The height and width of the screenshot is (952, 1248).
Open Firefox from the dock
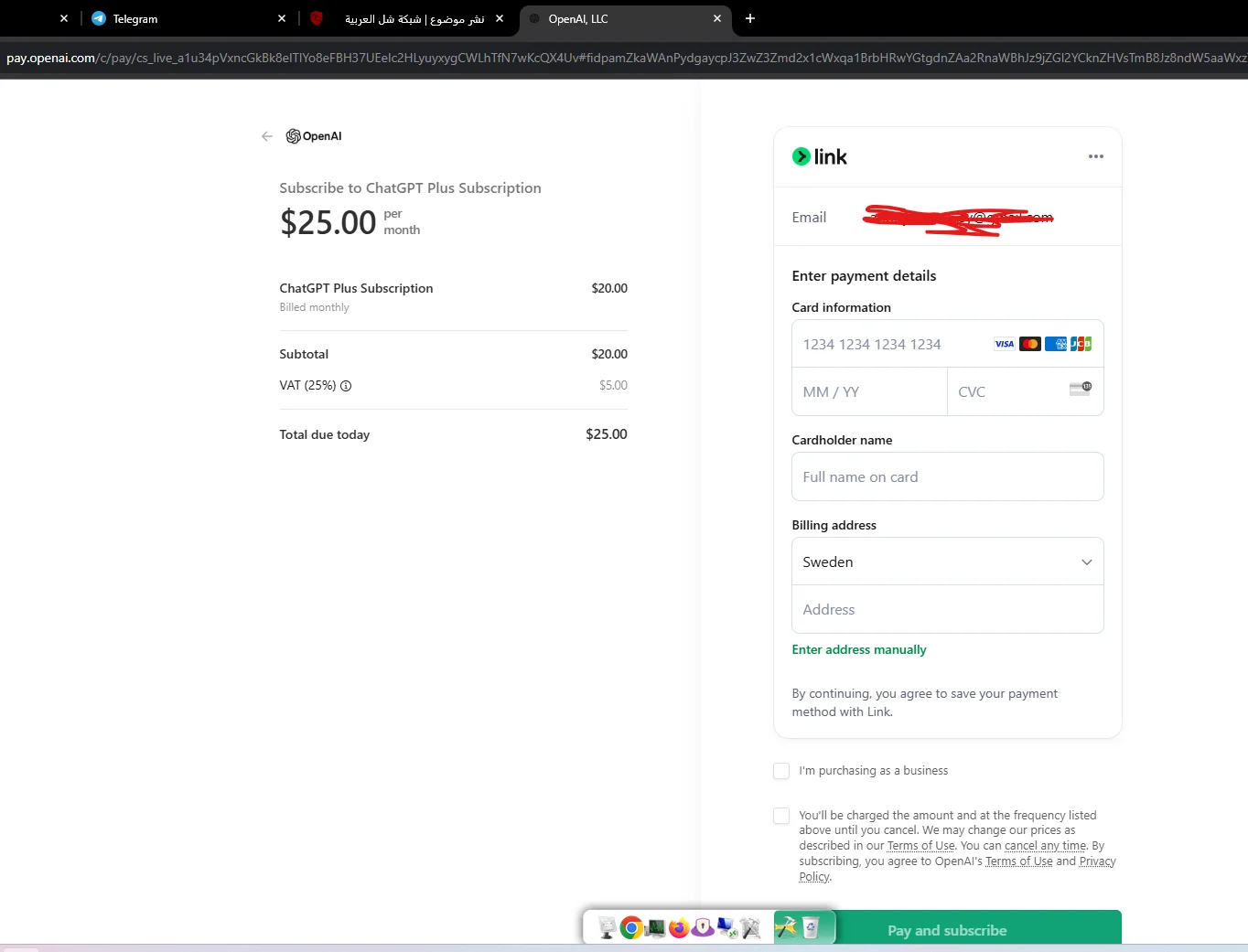tap(679, 928)
